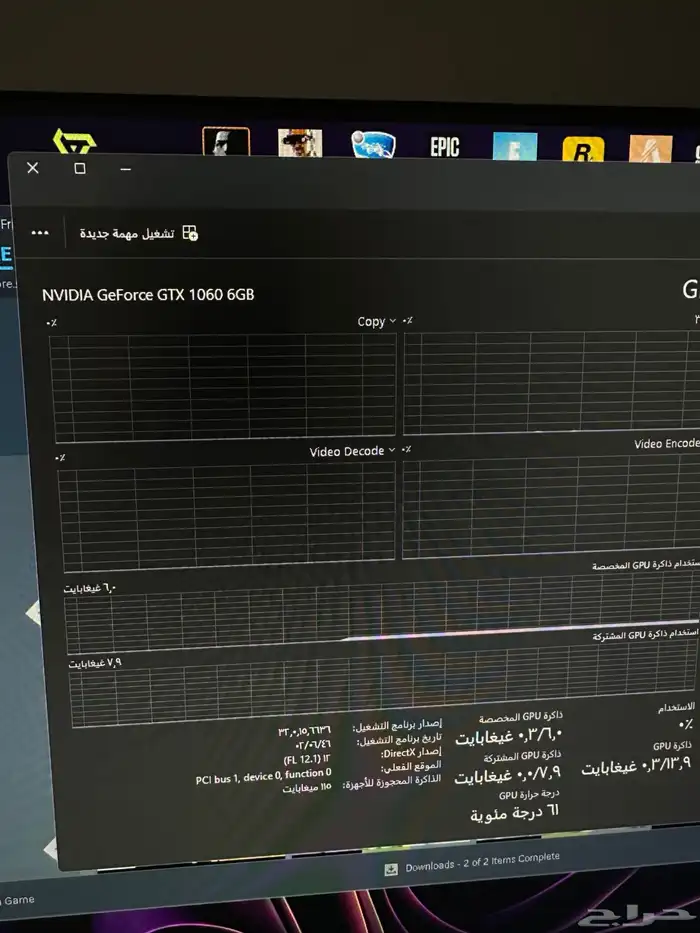Click the Video Encode engine label
Viewport: 700px width, 933px height.
[666, 443]
